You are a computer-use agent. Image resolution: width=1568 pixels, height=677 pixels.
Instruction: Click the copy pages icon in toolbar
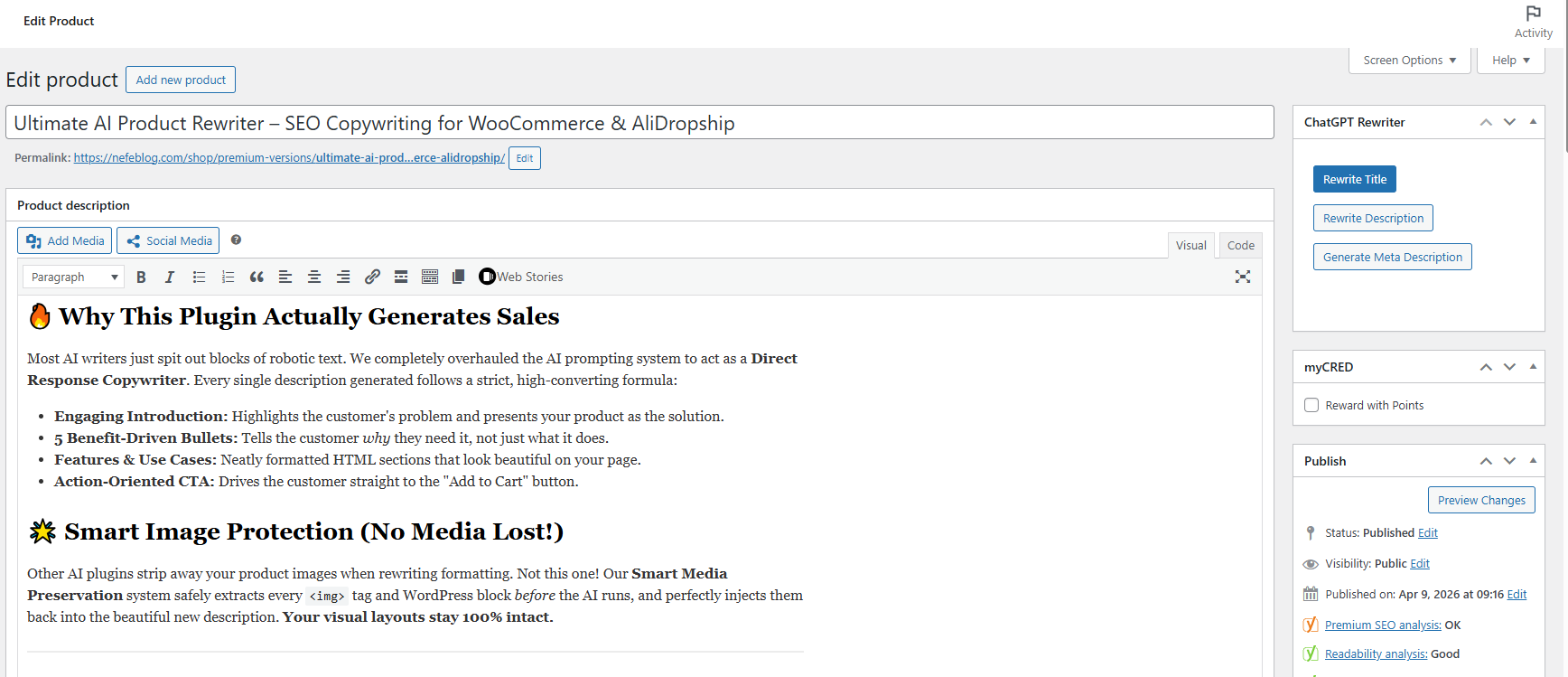tap(459, 277)
